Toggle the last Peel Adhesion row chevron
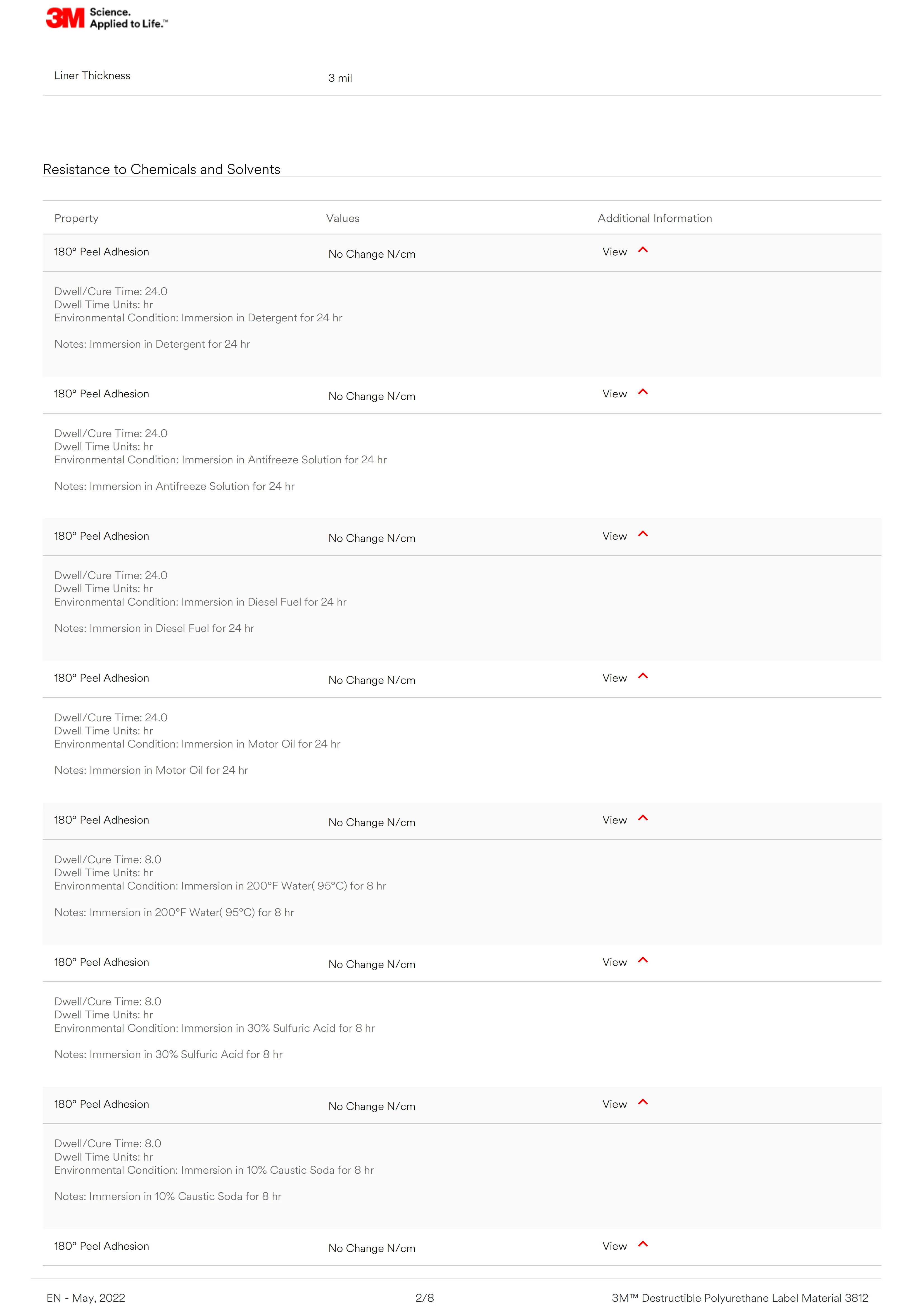Screen dimensions: 924x1307 pyautogui.click(x=643, y=1244)
